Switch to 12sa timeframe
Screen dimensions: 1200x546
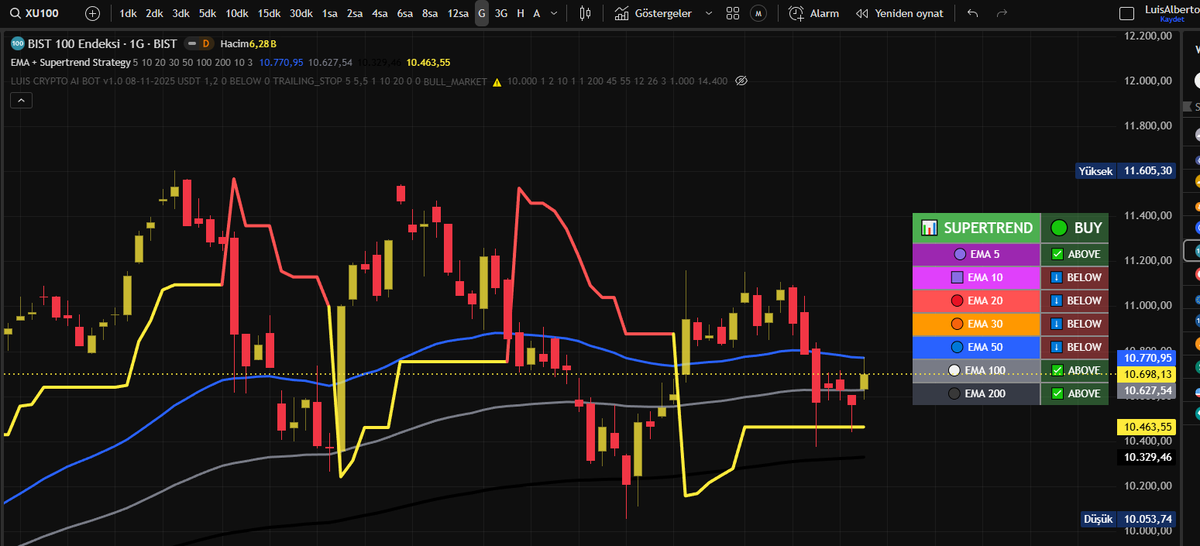click(458, 14)
